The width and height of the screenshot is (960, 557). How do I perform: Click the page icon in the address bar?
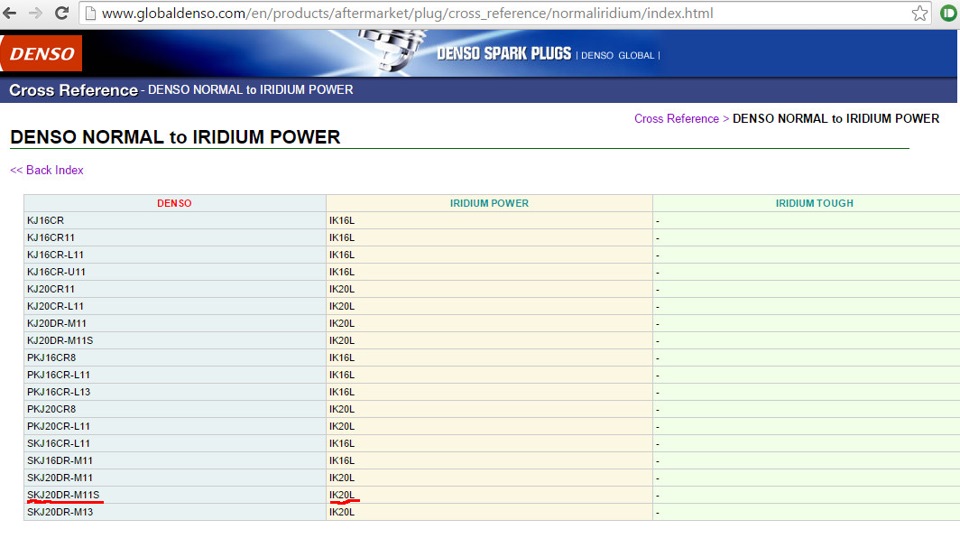click(x=90, y=13)
